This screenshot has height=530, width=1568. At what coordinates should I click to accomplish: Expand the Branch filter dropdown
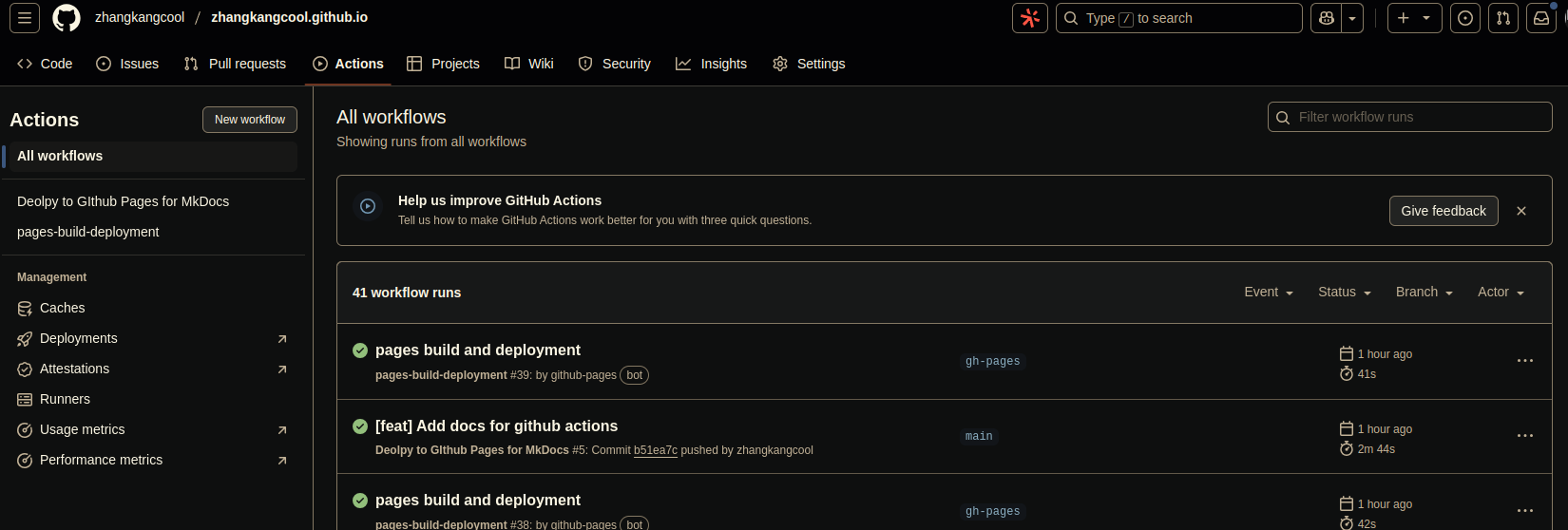click(1424, 292)
